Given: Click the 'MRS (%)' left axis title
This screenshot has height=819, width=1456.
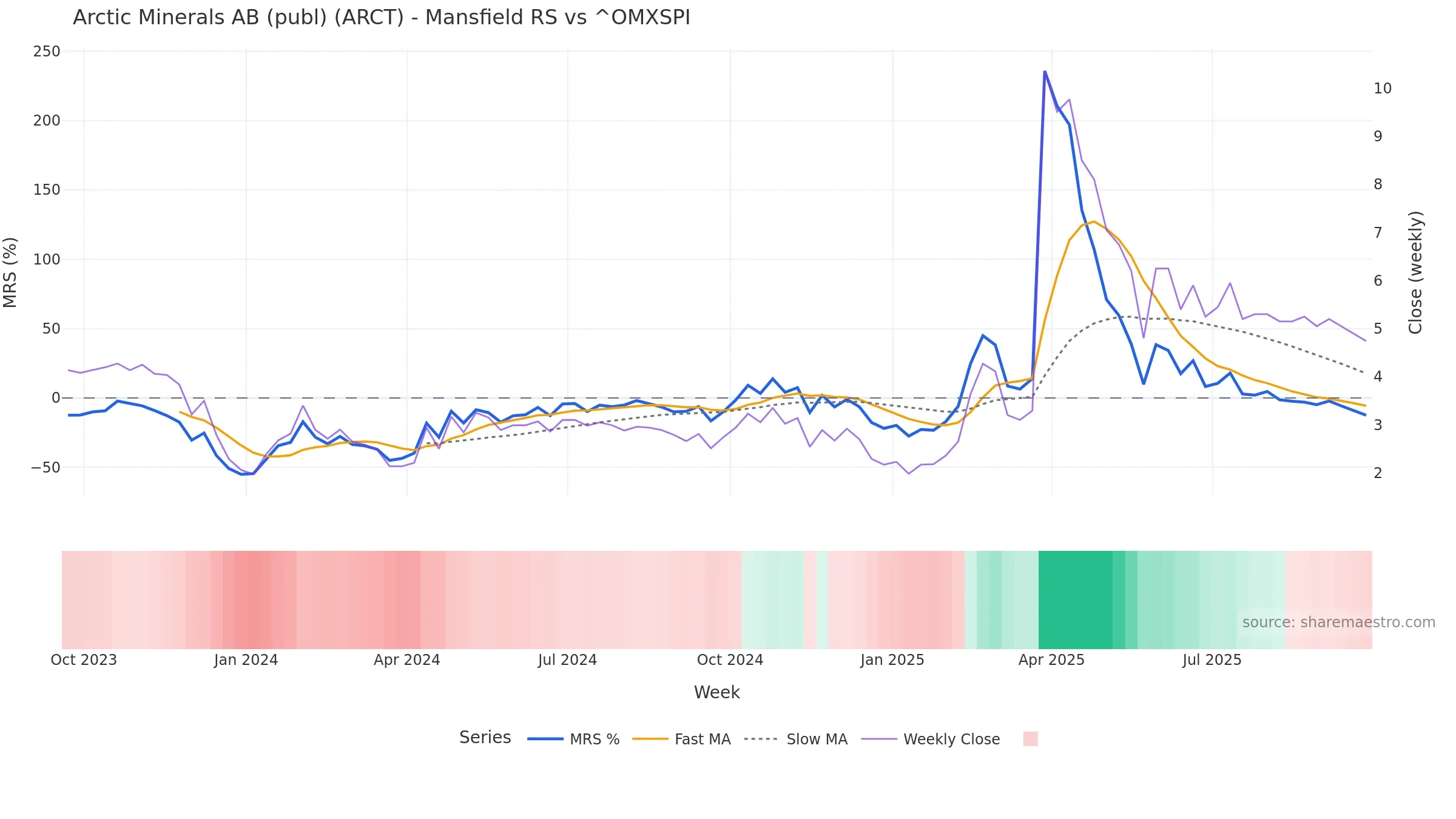Looking at the screenshot, I should tap(10, 272).
